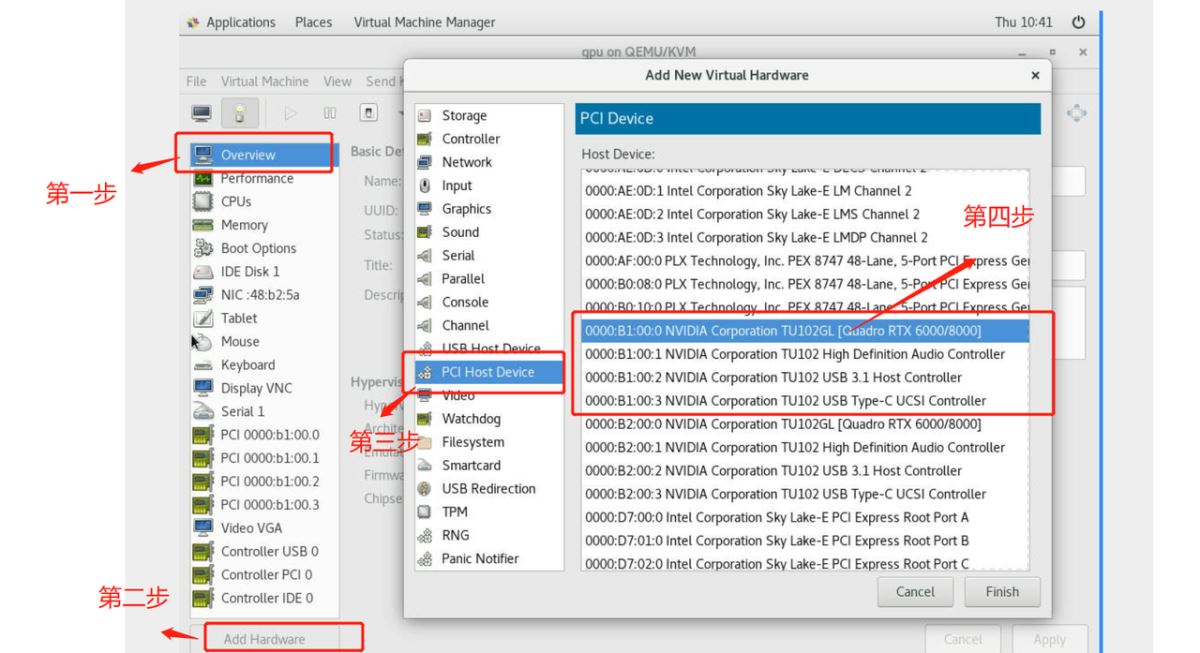Choose Storage in the hardware type list
The width and height of the screenshot is (1200, 653).
click(x=464, y=116)
